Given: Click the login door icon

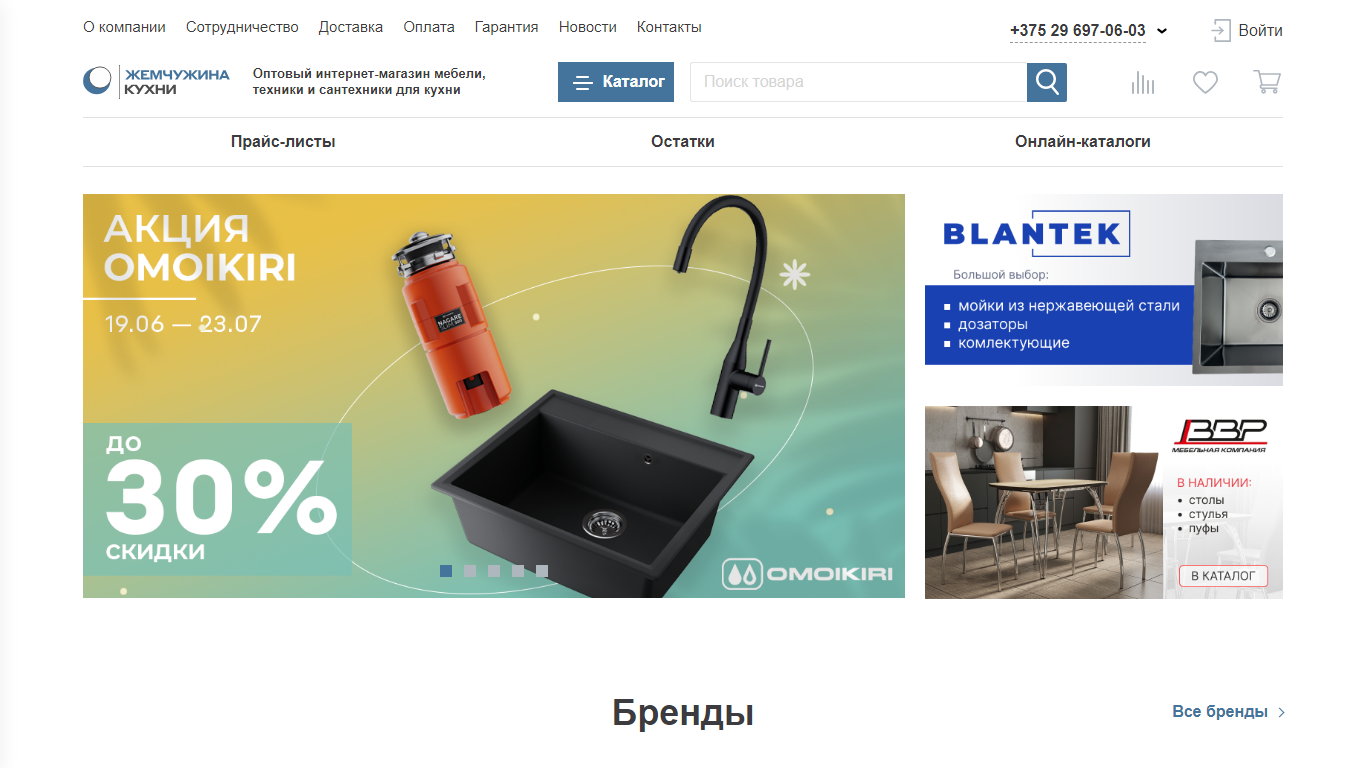Looking at the screenshot, I should click(1221, 30).
